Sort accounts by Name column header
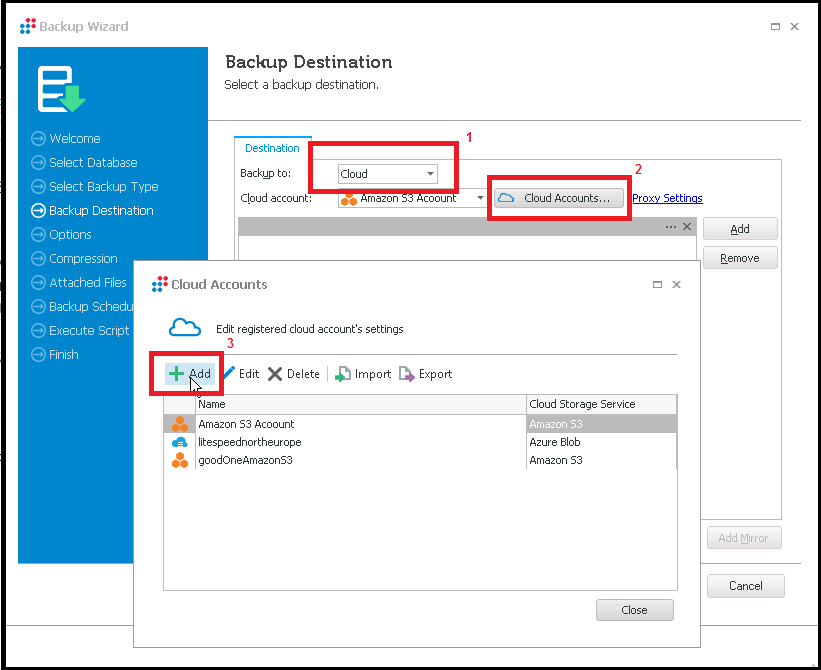The image size is (821, 670). 360,404
